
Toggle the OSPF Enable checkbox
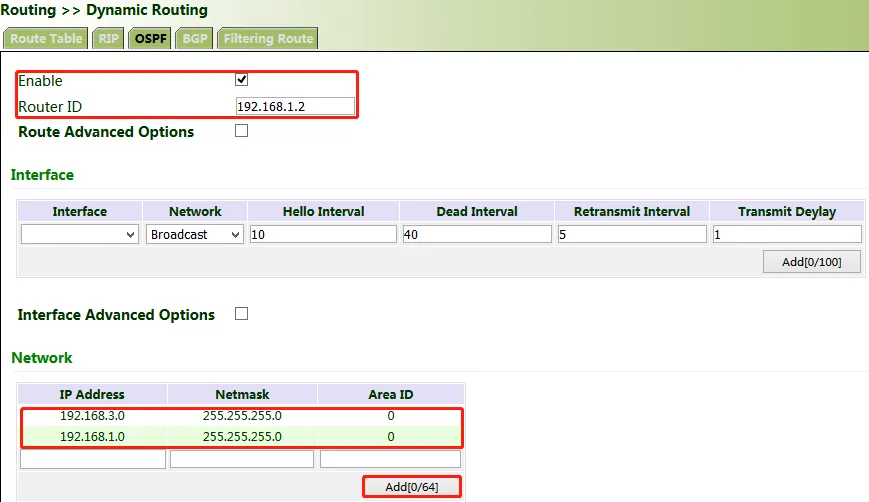[x=241, y=80]
